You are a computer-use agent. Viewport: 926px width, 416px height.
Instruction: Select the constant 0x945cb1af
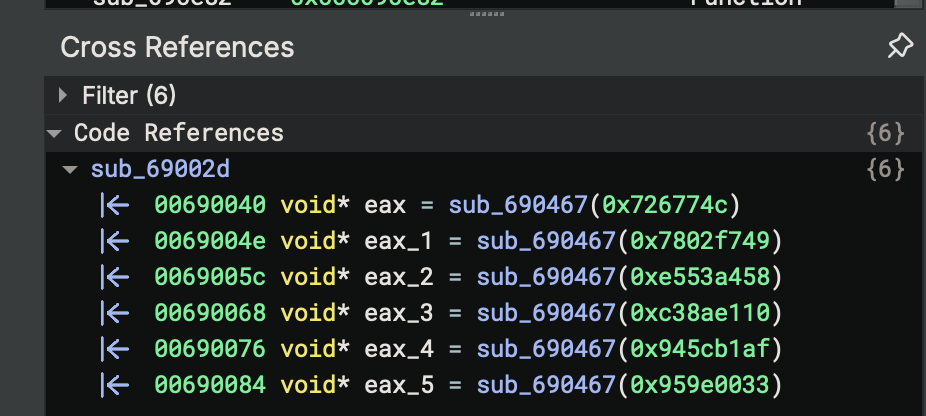[x=700, y=349]
